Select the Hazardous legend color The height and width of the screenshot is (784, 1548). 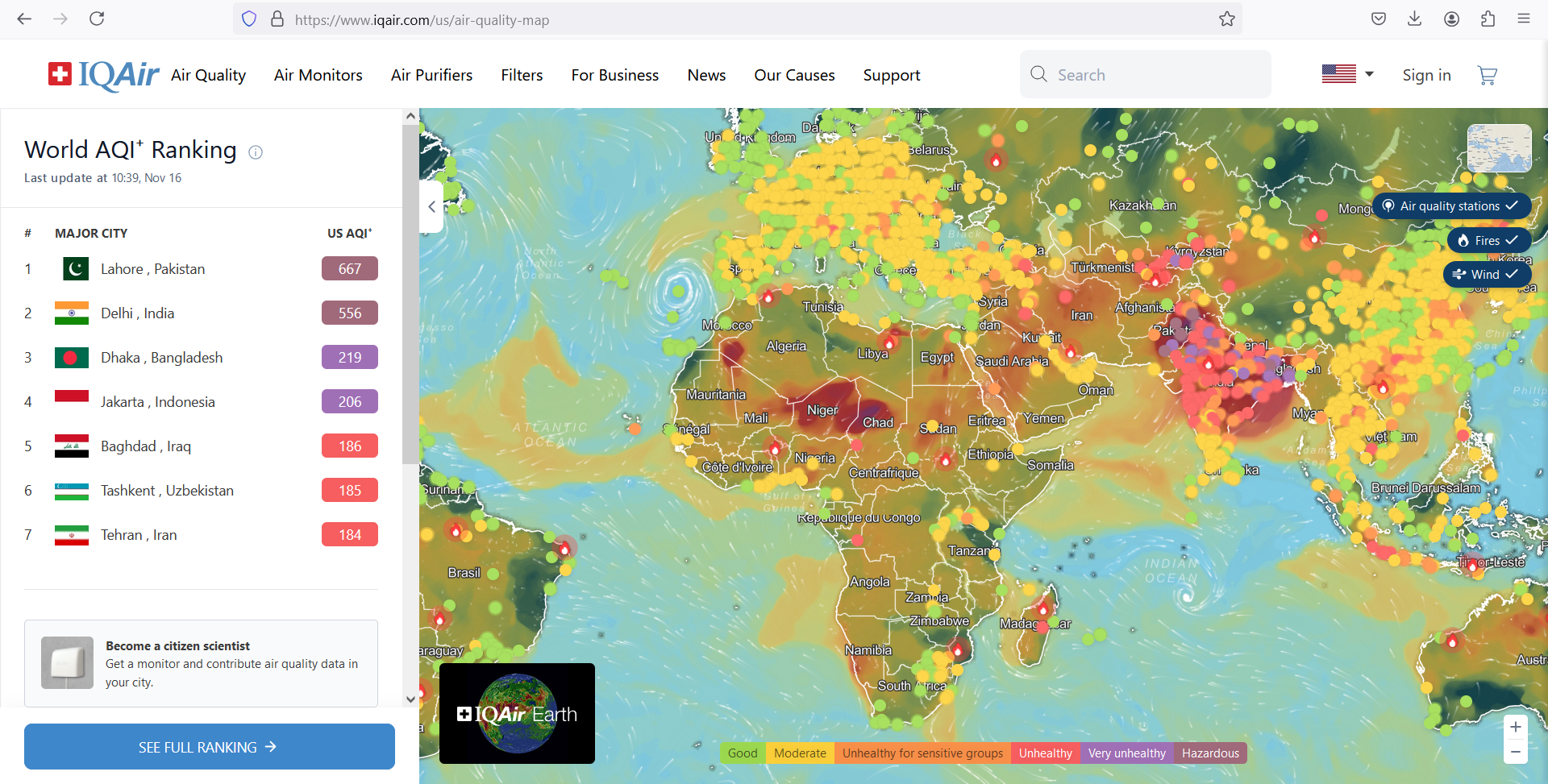(1210, 753)
